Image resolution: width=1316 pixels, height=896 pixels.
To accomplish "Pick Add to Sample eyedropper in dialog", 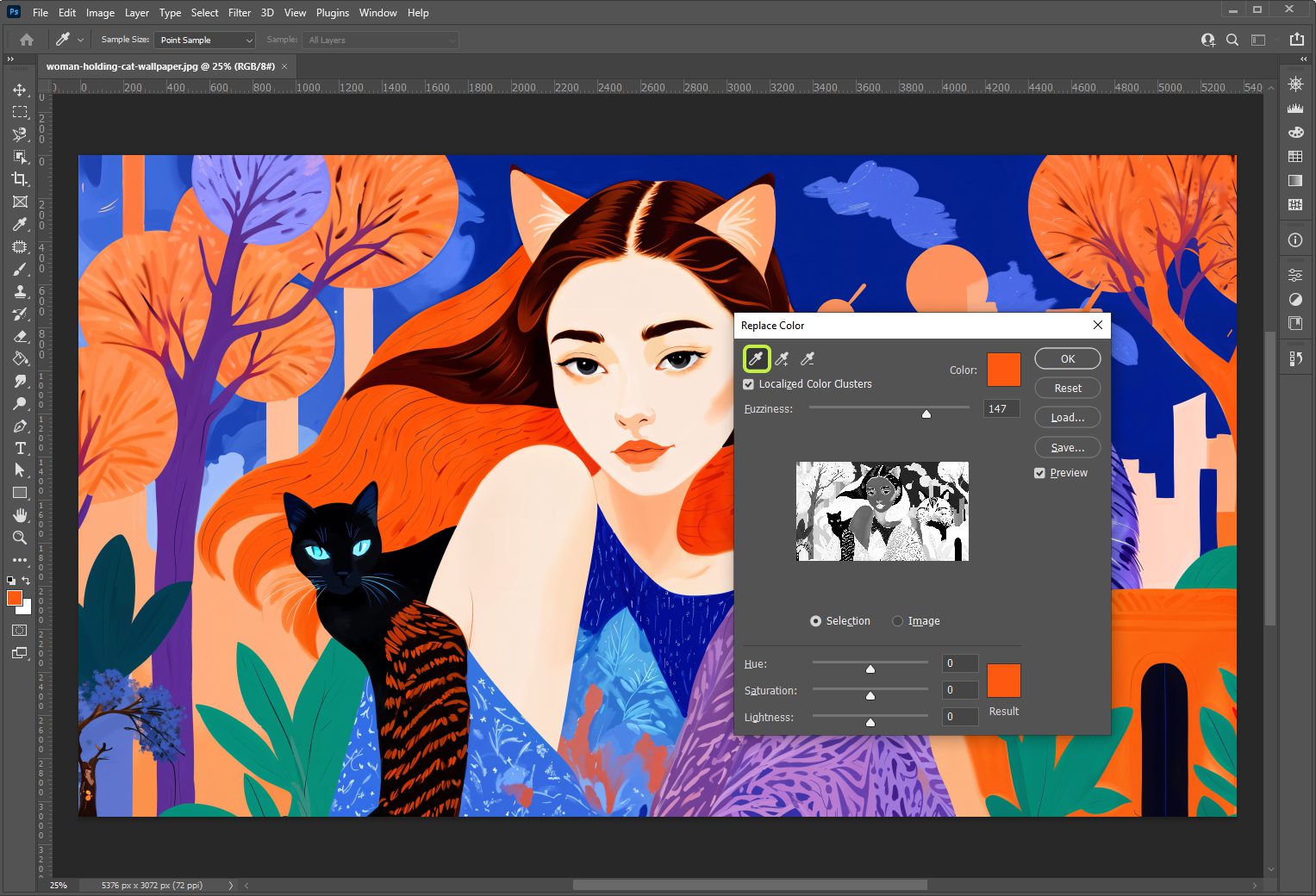I will 782,358.
